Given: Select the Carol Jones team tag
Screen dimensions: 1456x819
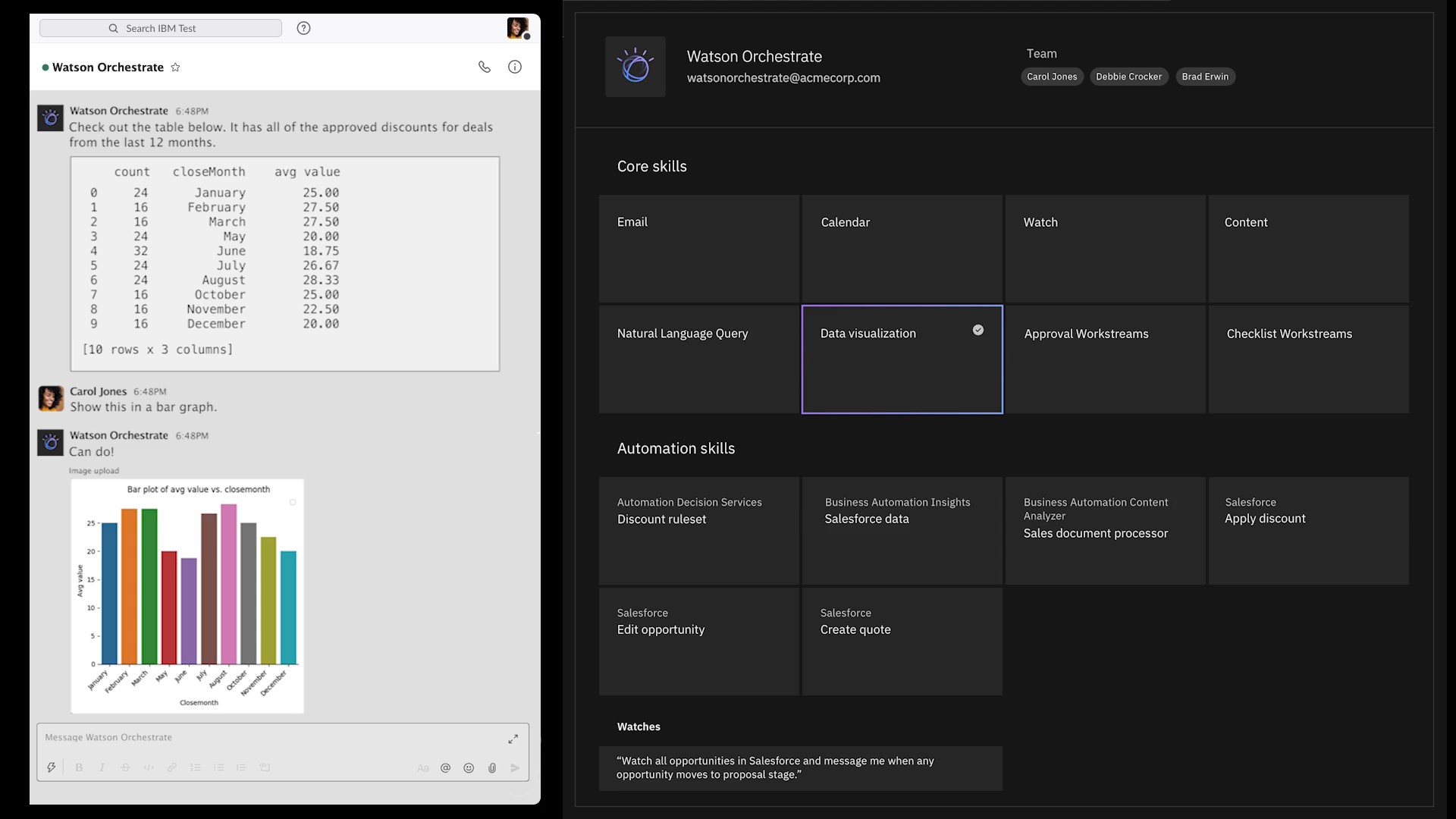Looking at the screenshot, I should pyautogui.click(x=1052, y=77).
